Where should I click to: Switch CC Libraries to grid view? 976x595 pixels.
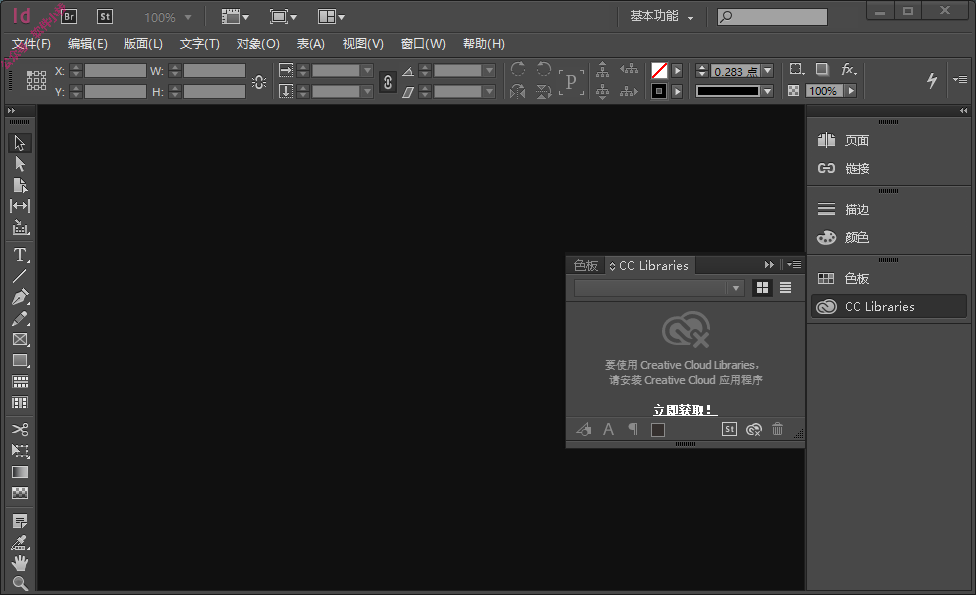click(x=762, y=288)
